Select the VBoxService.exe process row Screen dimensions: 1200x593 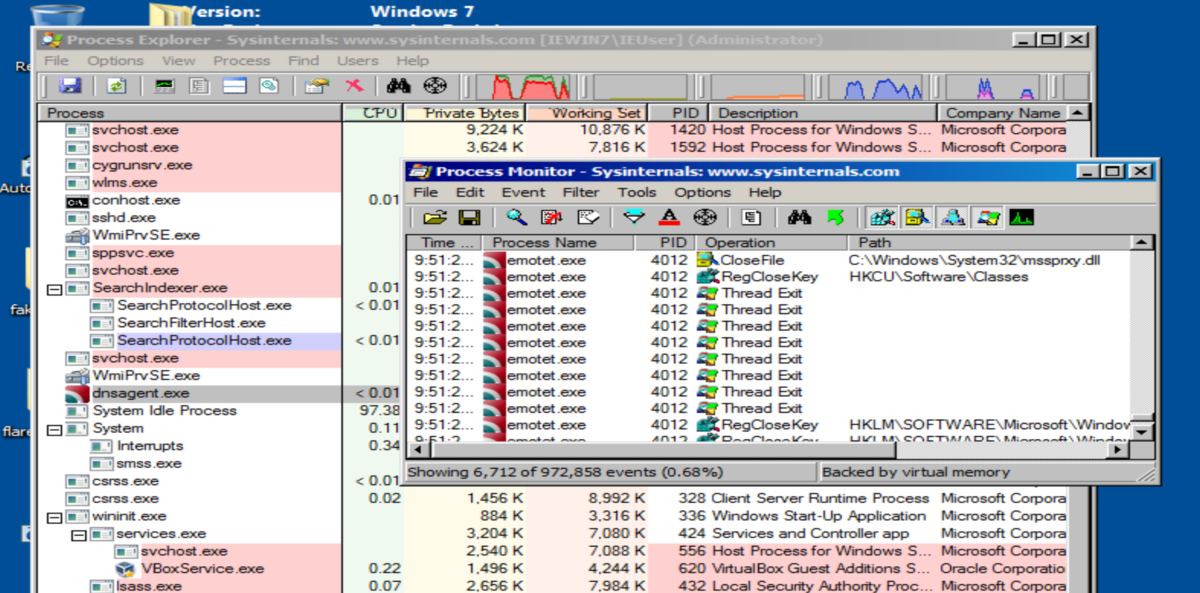click(552, 568)
